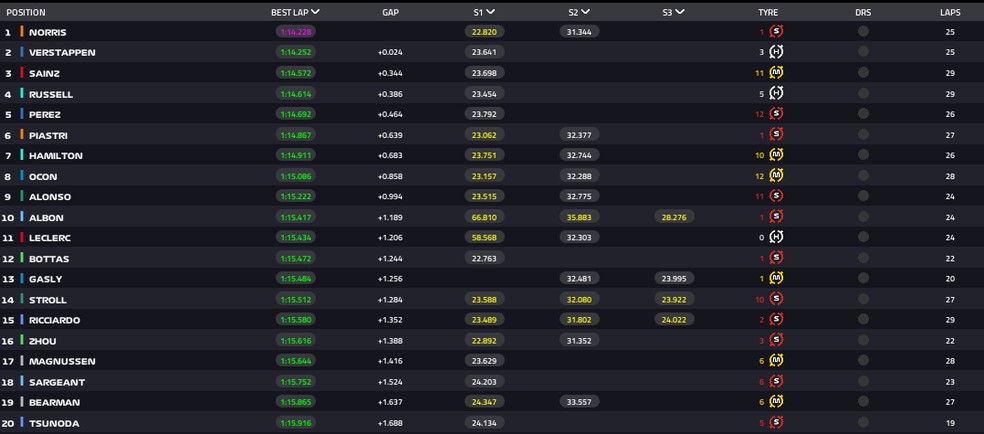Click Magnussen's gap value +1.416
This screenshot has width=984, height=434.
(390, 361)
